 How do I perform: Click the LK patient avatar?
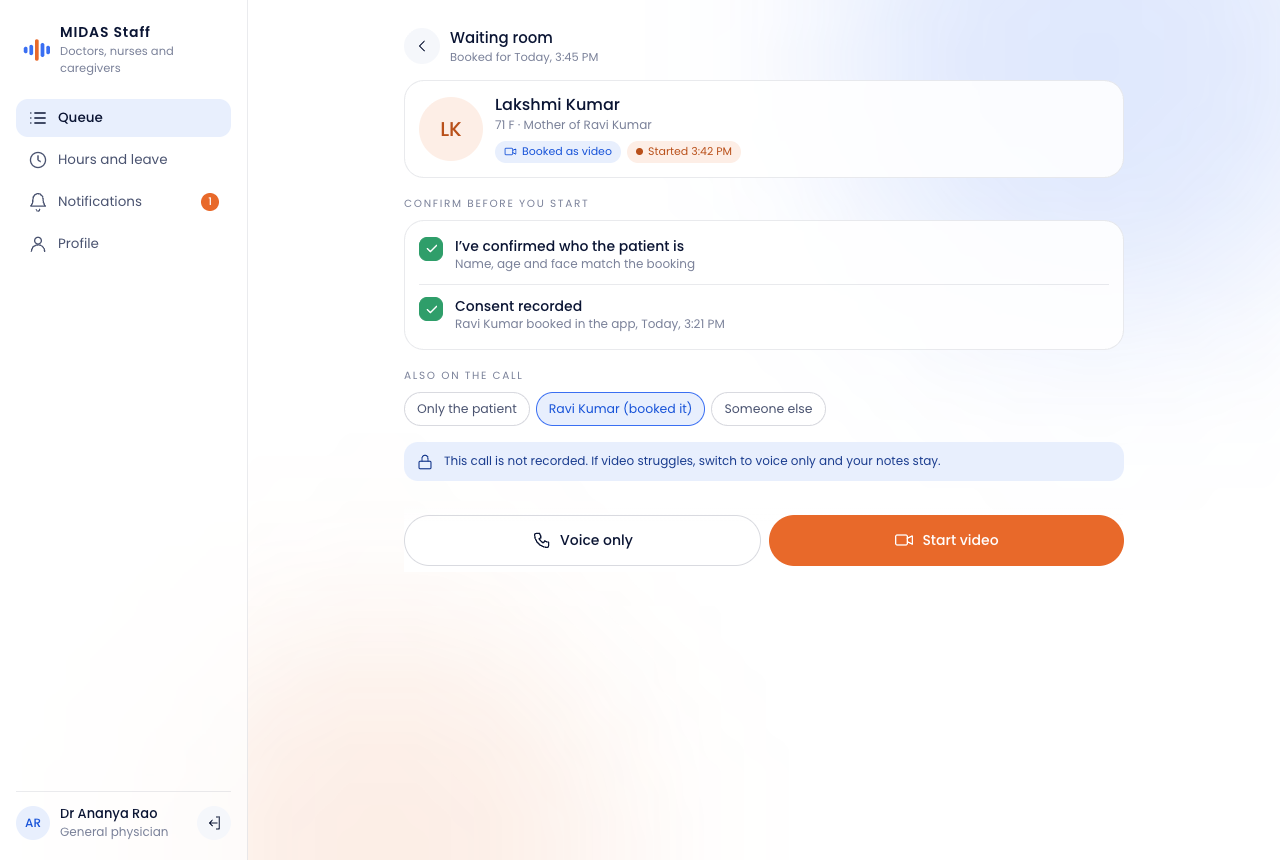(451, 129)
